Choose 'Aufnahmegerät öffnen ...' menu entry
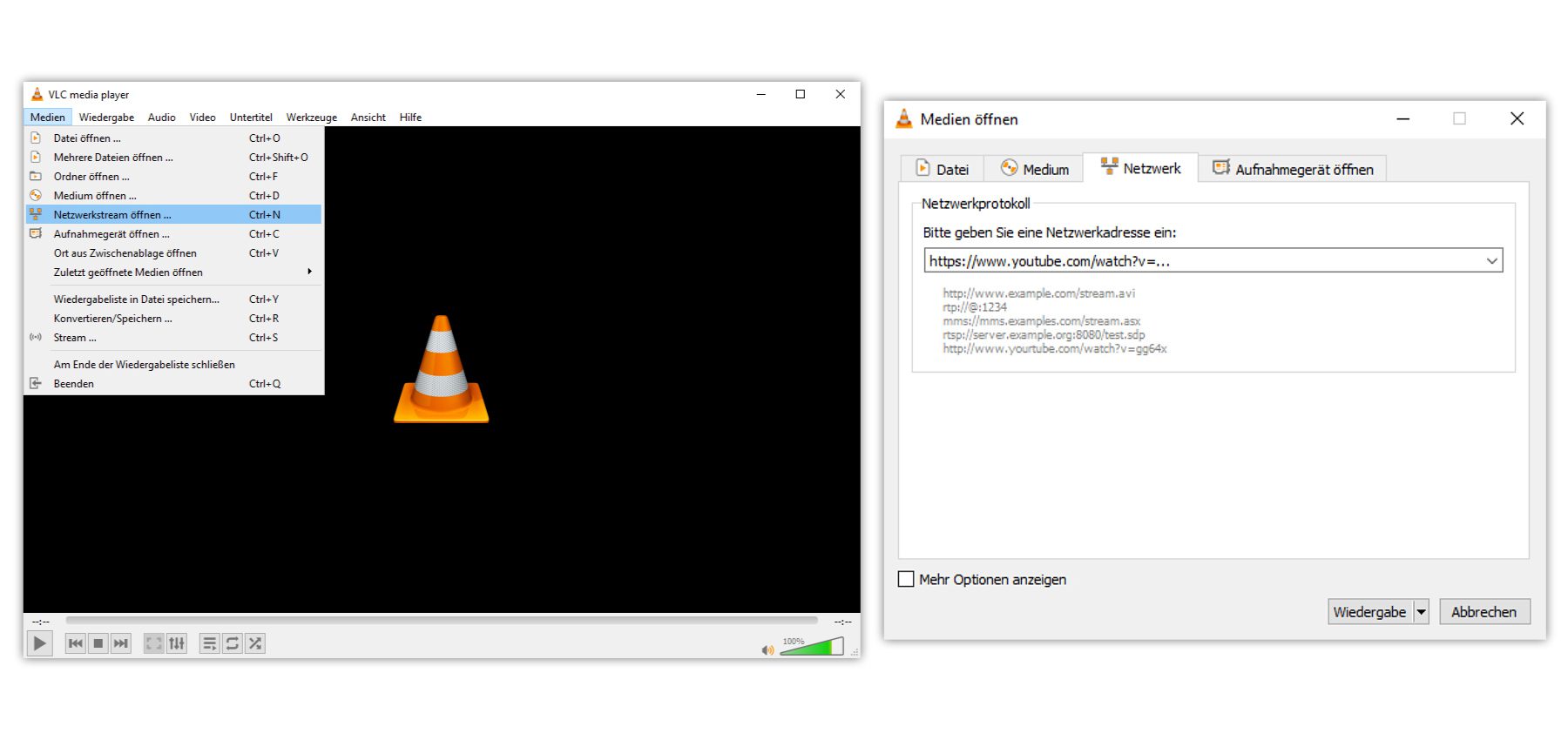 [174, 233]
